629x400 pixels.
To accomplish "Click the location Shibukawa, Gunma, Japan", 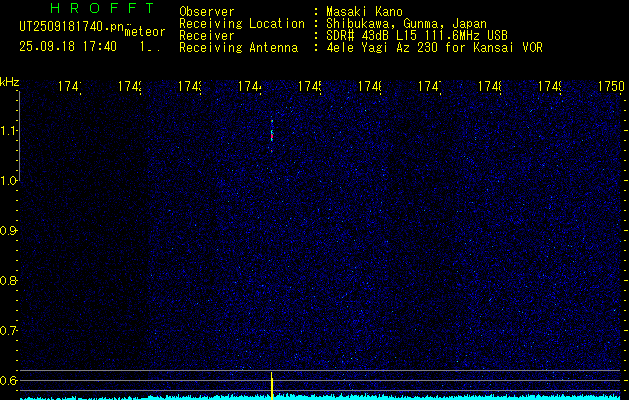I will pos(406,24).
